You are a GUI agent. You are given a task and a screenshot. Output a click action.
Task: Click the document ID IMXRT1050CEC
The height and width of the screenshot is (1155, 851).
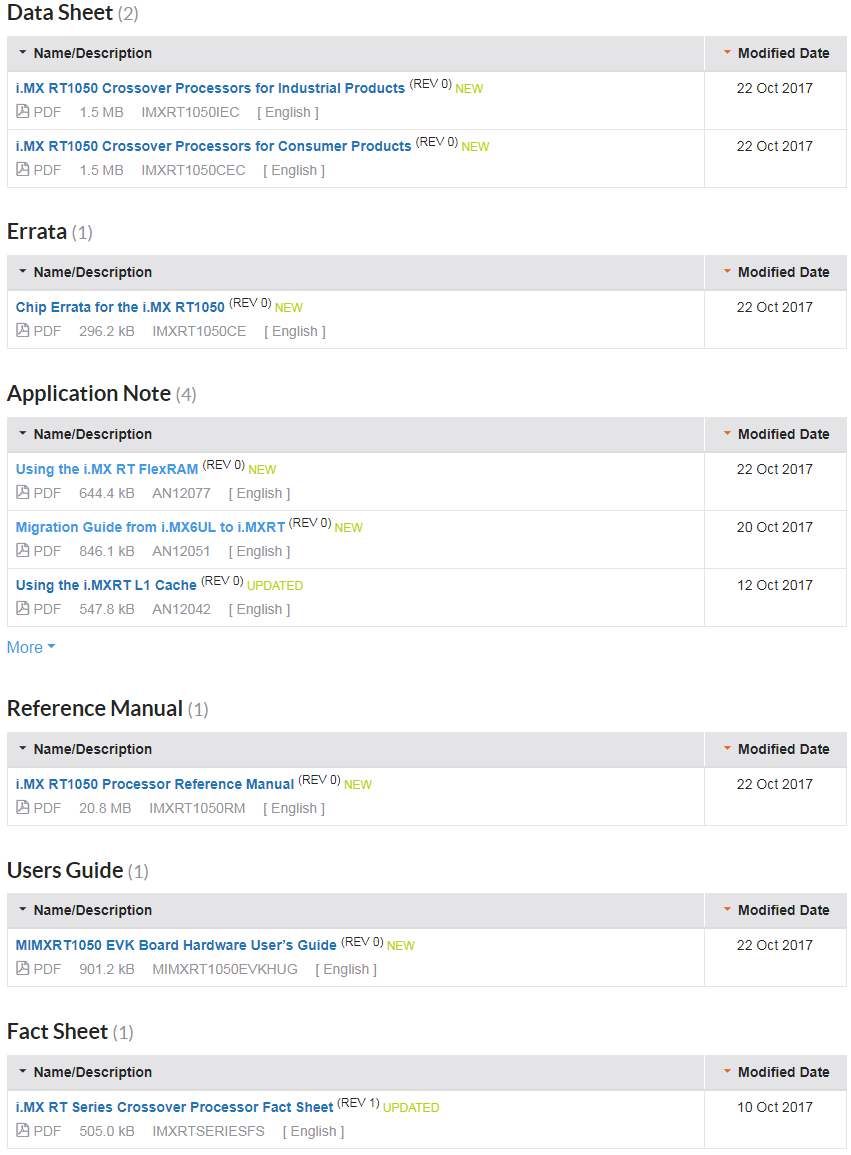pos(193,170)
